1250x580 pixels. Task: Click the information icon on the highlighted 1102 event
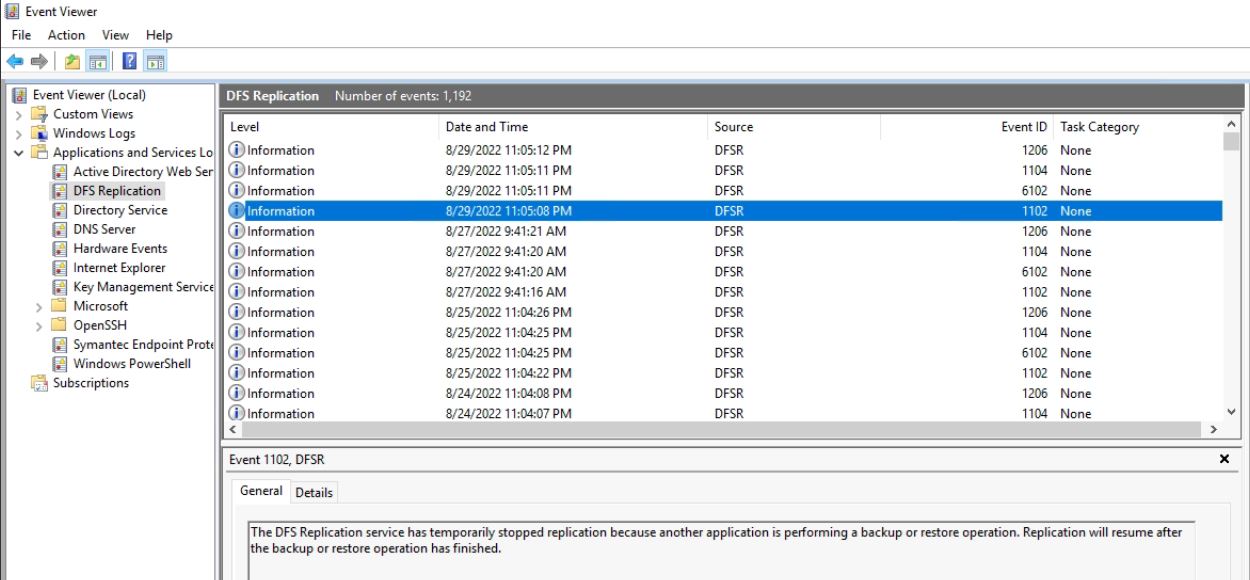pyautogui.click(x=238, y=210)
